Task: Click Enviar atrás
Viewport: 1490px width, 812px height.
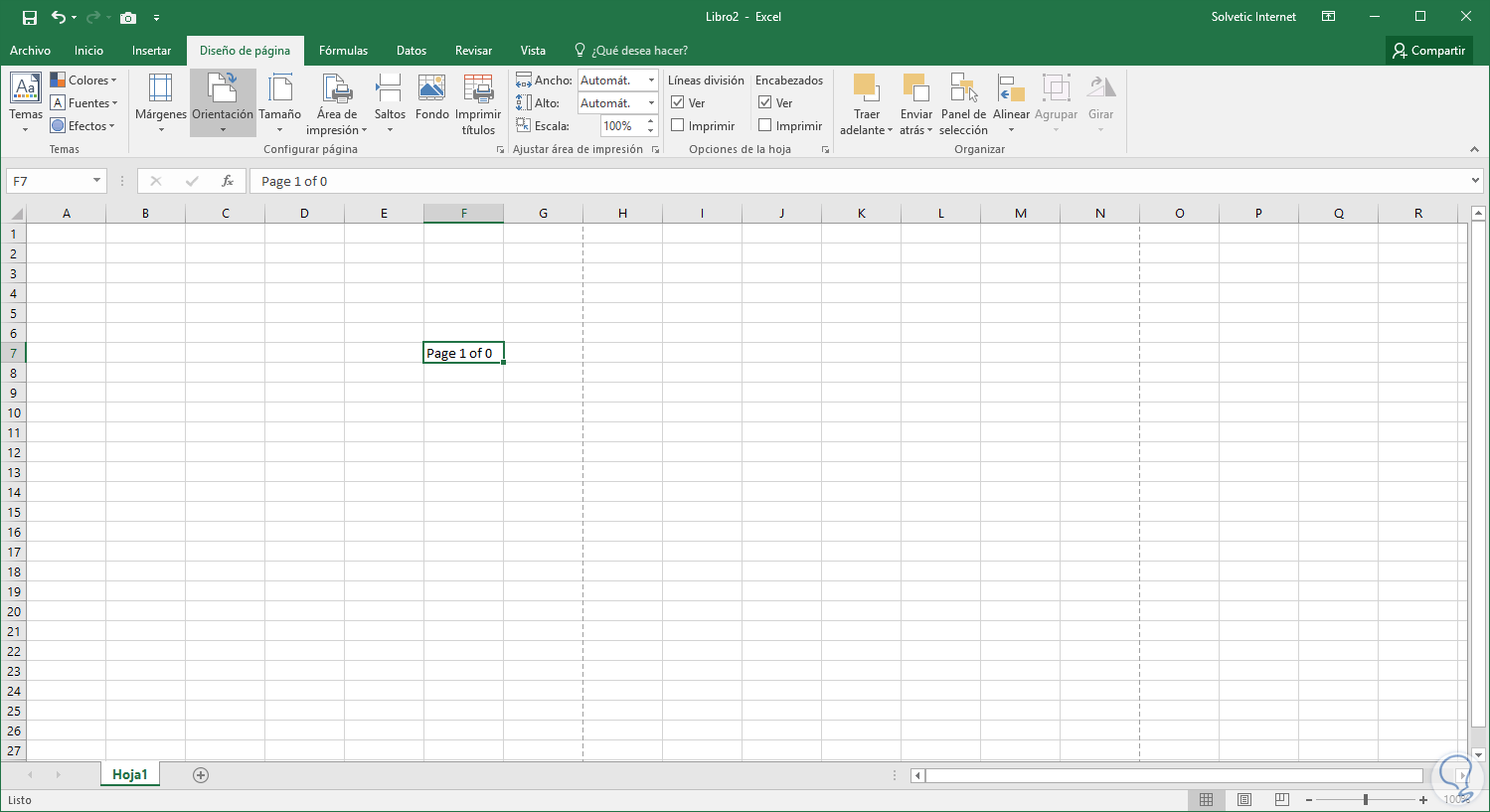Action: pos(916,103)
